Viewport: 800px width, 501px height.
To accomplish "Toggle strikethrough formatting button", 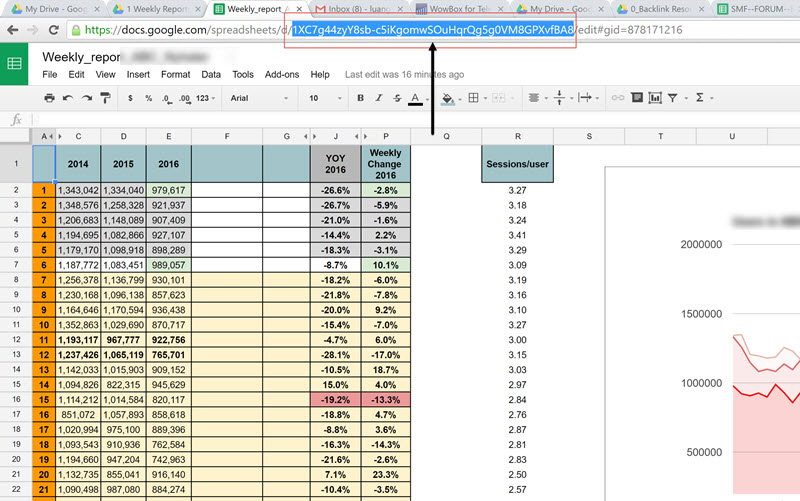I will (396, 98).
